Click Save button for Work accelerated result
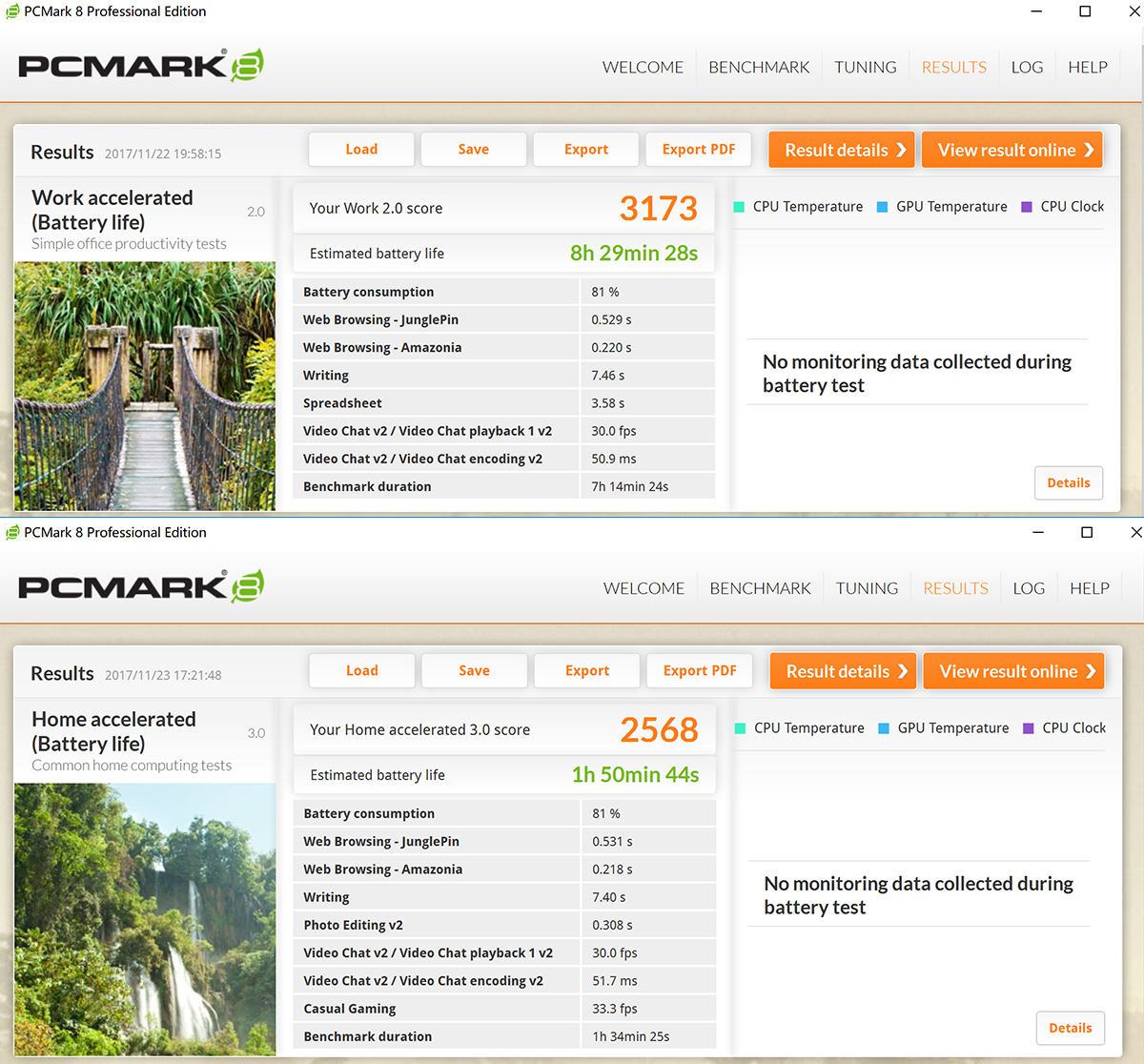 [474, 150]
